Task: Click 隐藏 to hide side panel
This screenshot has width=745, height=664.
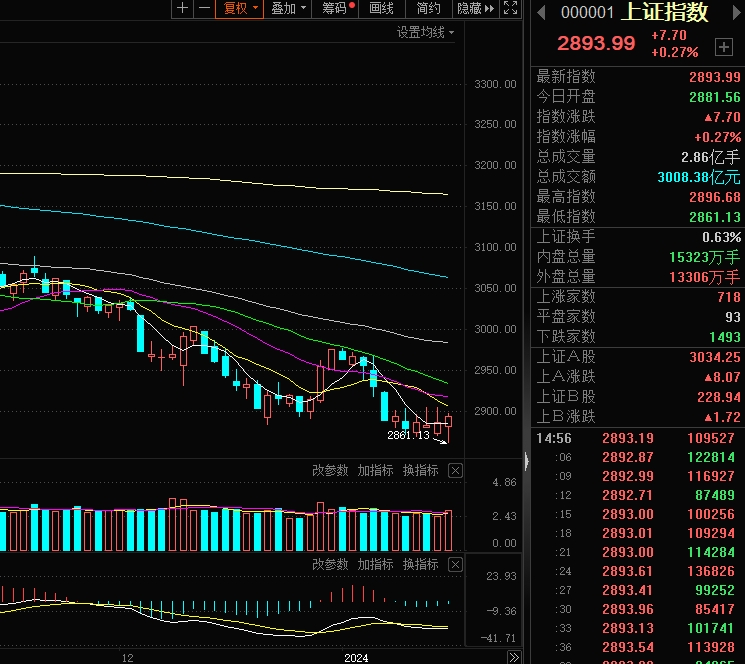Action: click(475, 8)
